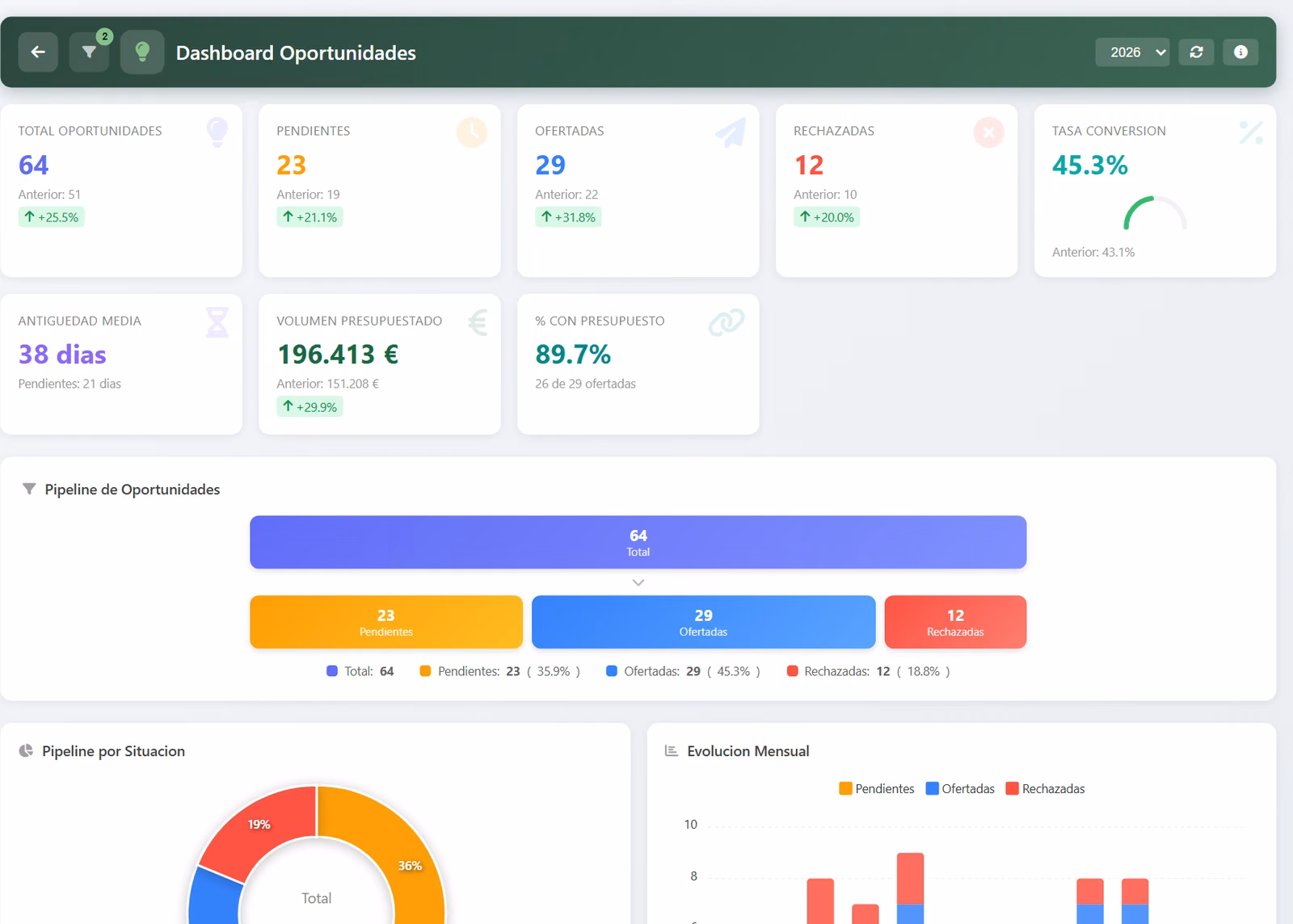Screen dimensions: 1293x924
Task: Click the back arrow button in header
Action: coord(38,52)
